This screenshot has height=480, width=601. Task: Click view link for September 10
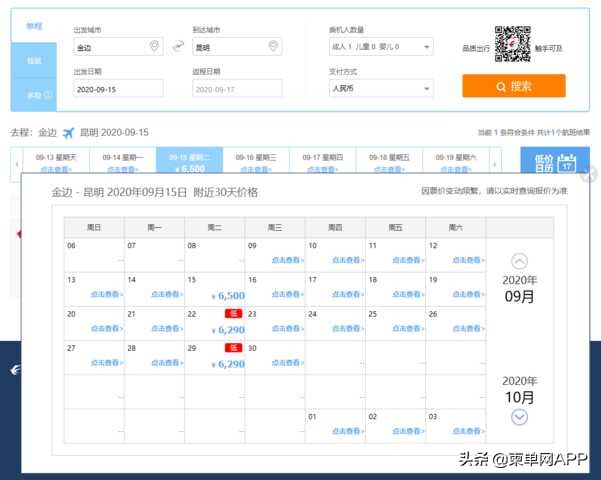coord(348,260)
